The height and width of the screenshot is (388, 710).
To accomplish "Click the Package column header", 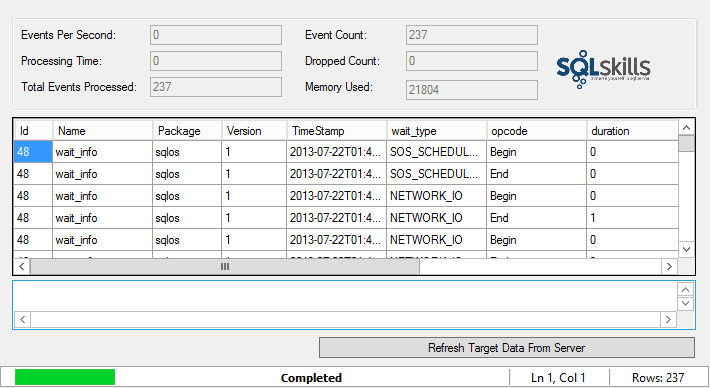I will tap(187, 131).
